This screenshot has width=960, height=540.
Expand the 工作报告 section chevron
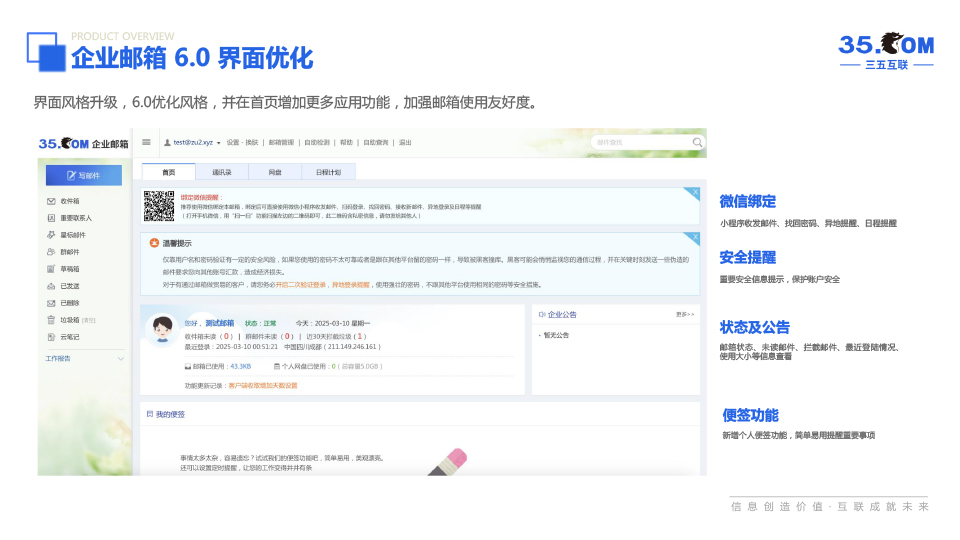[121, 358]
